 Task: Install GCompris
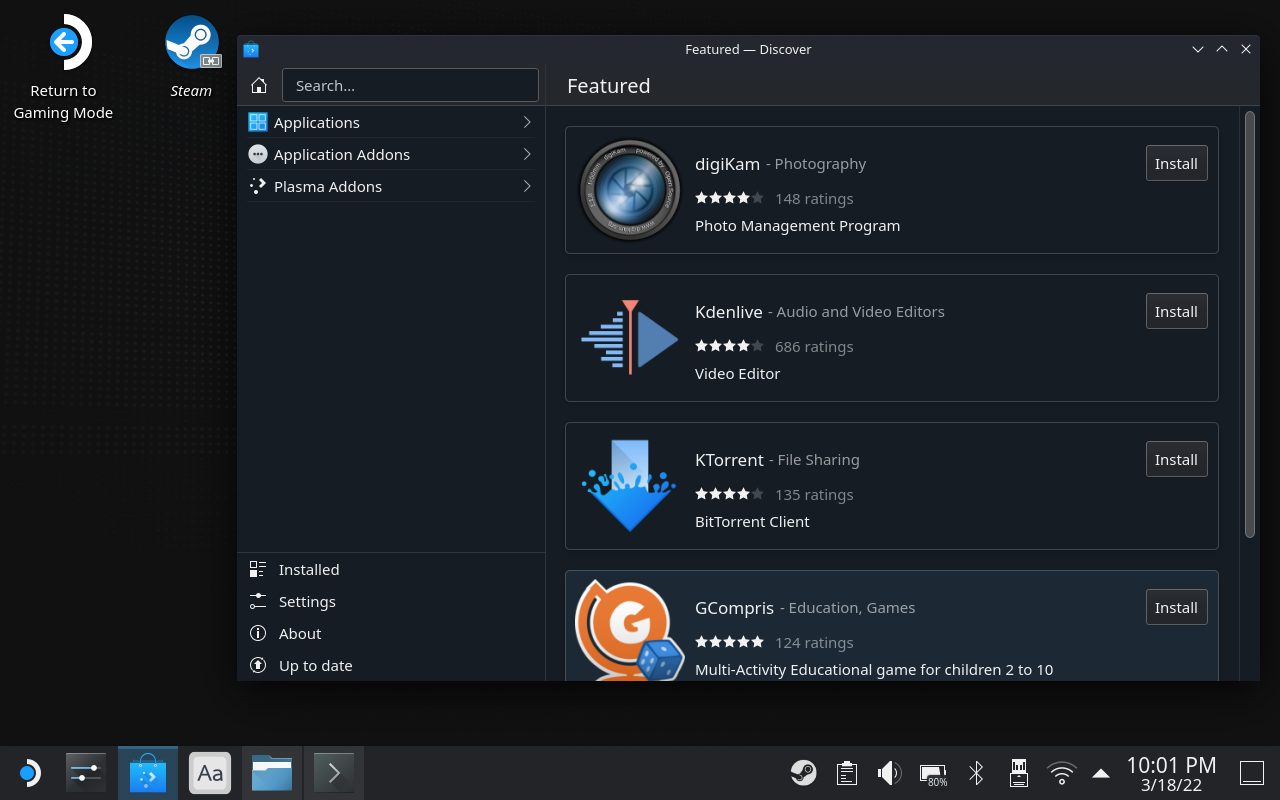(x=1176, y=607)
